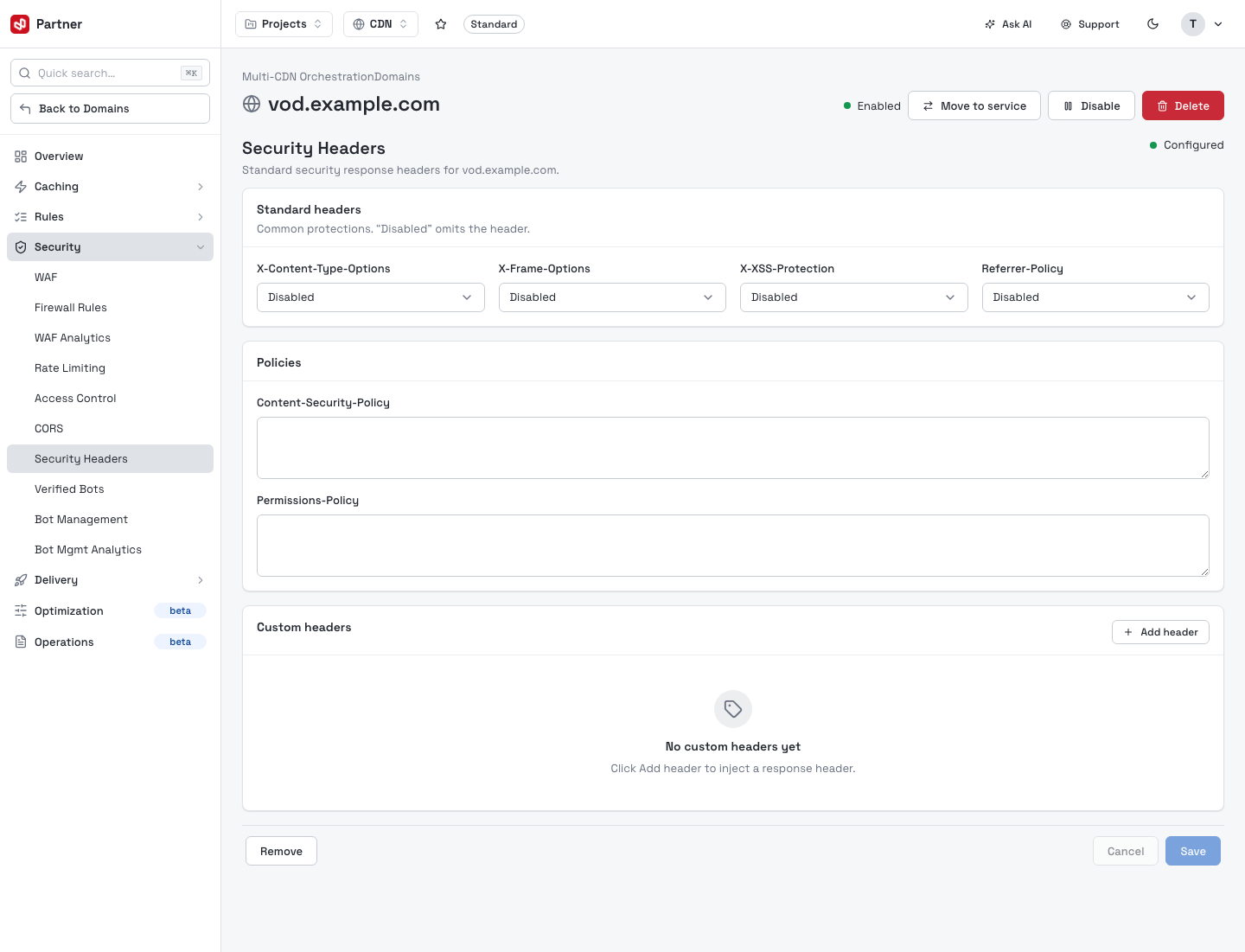1245x952 pixels.
Task: Click the user avatar T
Action: tap(1193, 24)
